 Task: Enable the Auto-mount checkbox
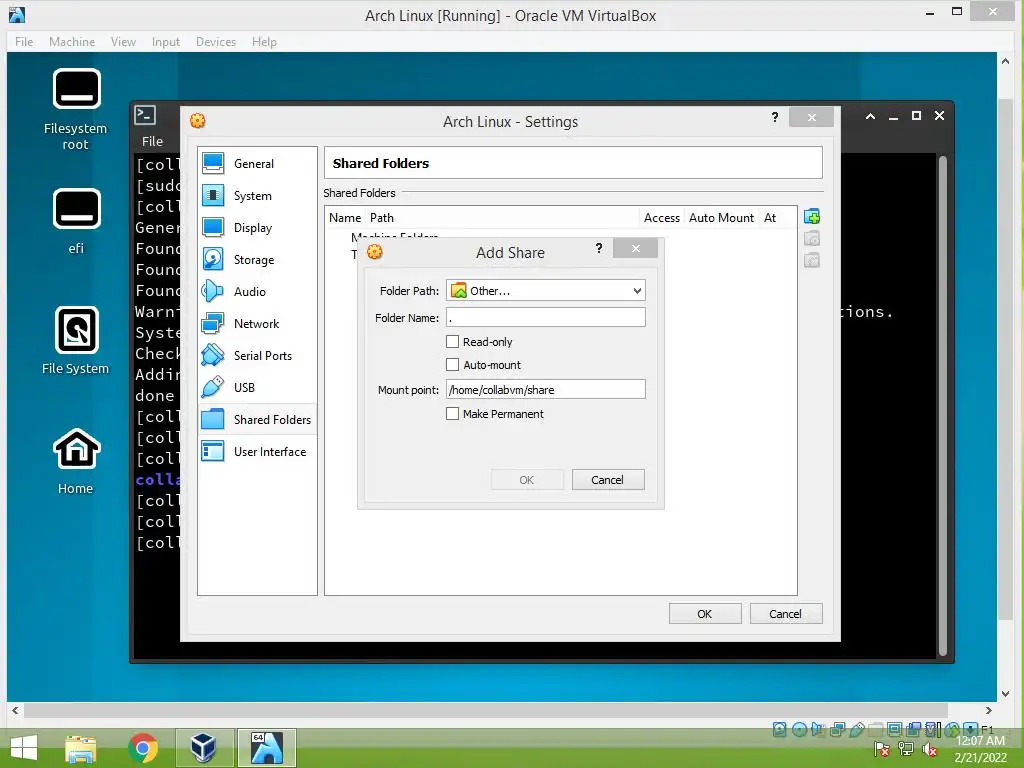(x=452, y=364)
